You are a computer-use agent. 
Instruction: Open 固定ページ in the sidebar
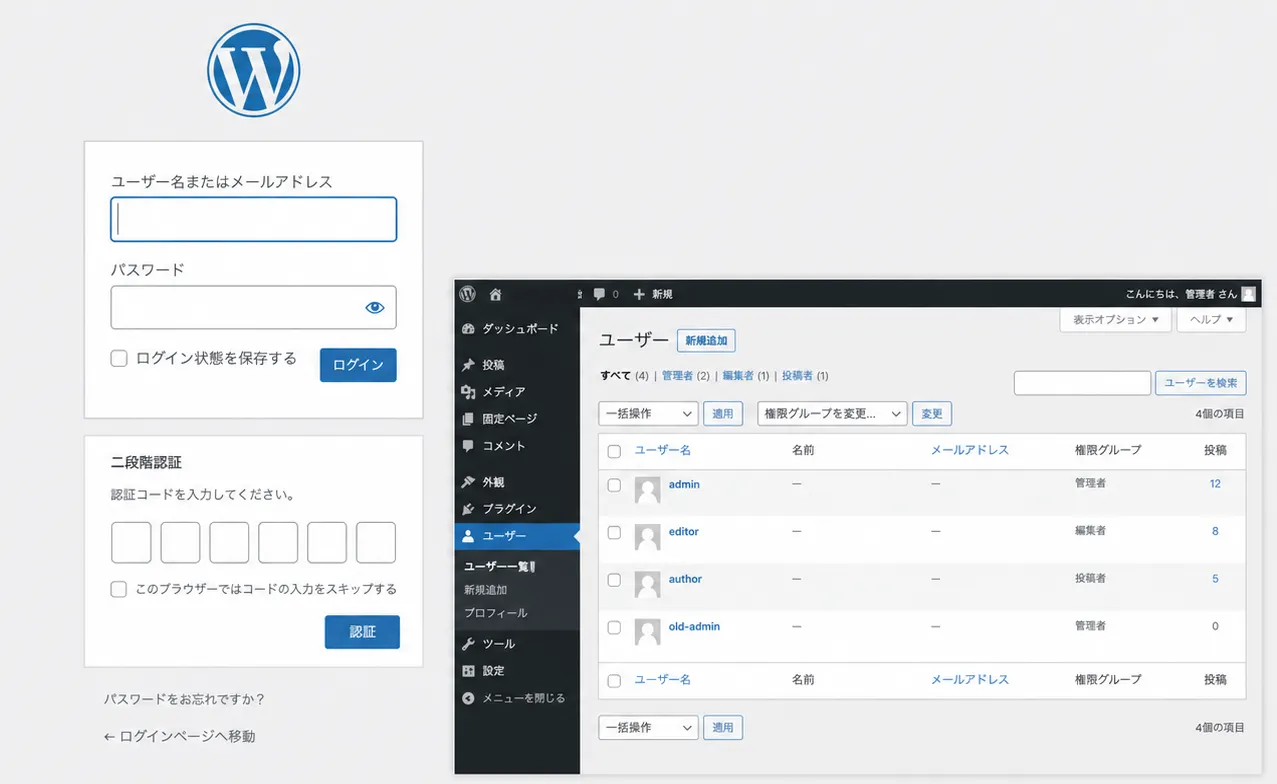click(517, 419)
